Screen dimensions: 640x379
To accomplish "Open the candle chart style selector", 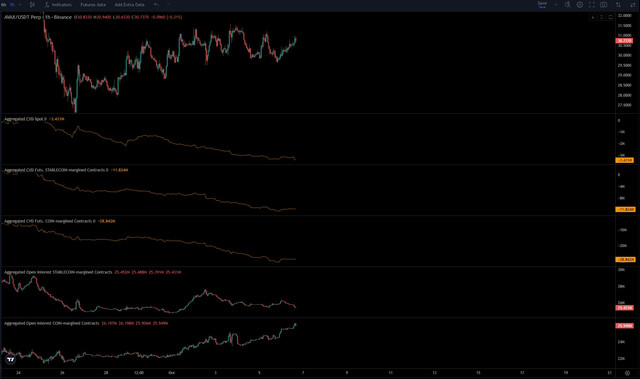I will [x=32, y=4].
